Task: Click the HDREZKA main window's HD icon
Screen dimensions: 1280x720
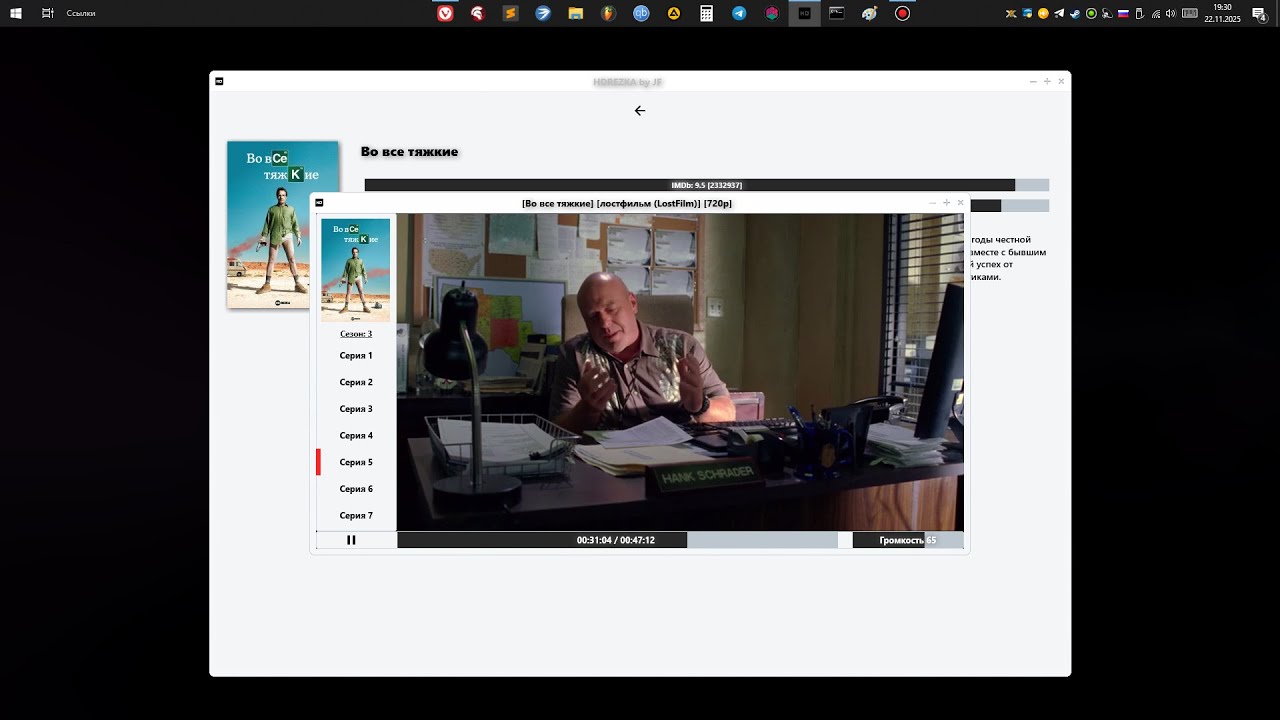Action: (219, 81)
